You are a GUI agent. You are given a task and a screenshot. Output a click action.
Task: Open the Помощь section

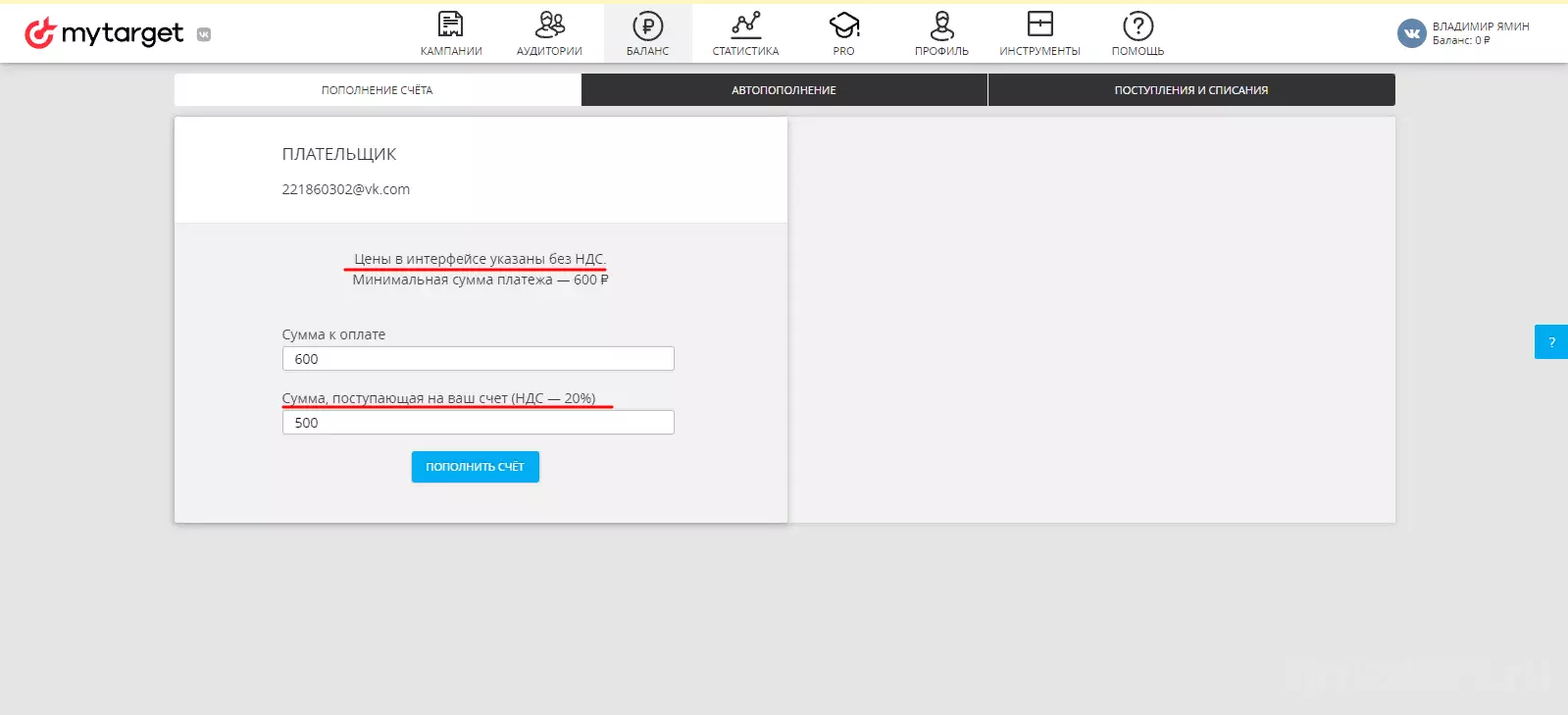click(1138, 34)
